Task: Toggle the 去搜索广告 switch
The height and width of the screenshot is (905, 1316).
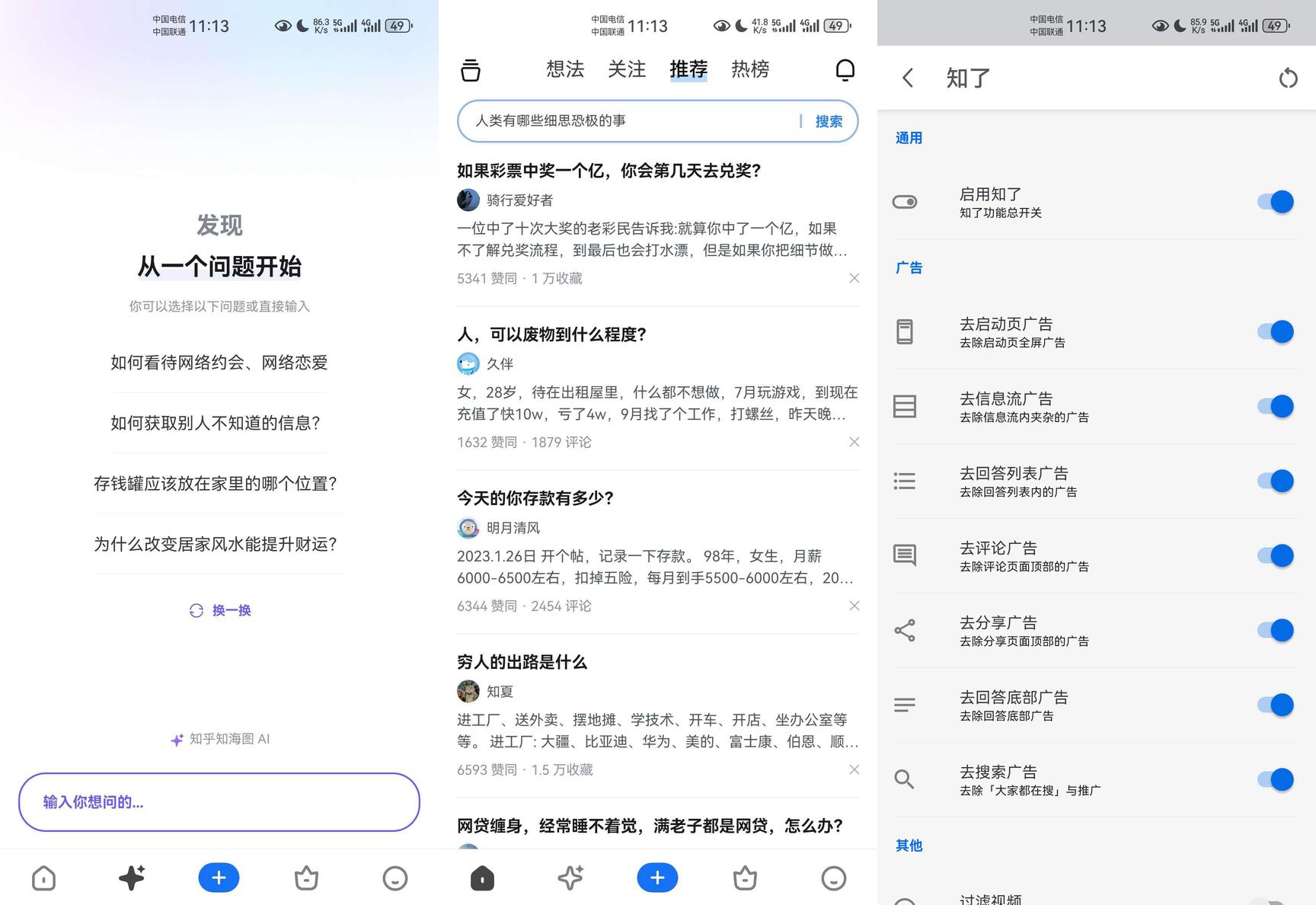Action: [1276, 779]
